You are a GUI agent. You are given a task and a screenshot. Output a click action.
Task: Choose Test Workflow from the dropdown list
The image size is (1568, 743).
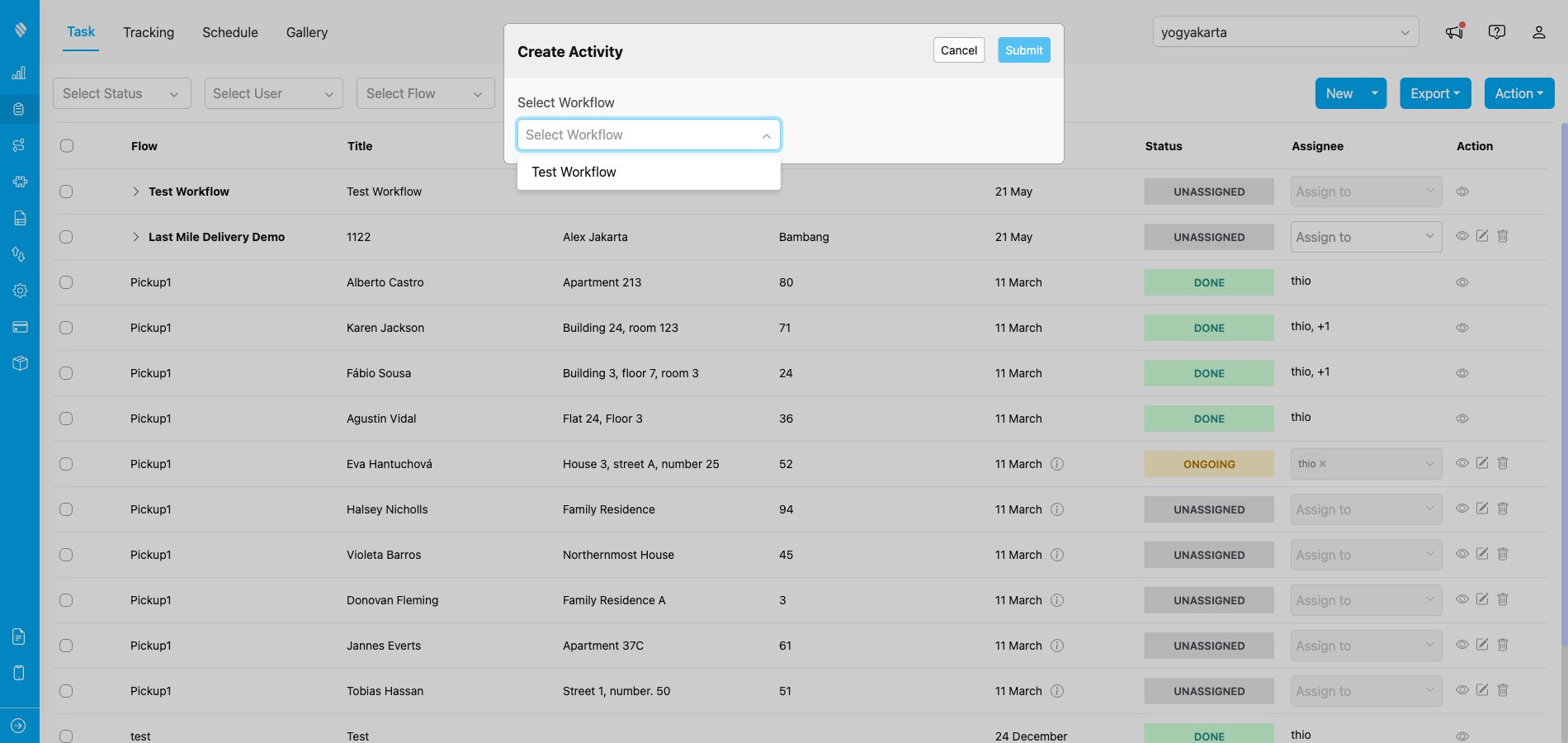(649, 172)
